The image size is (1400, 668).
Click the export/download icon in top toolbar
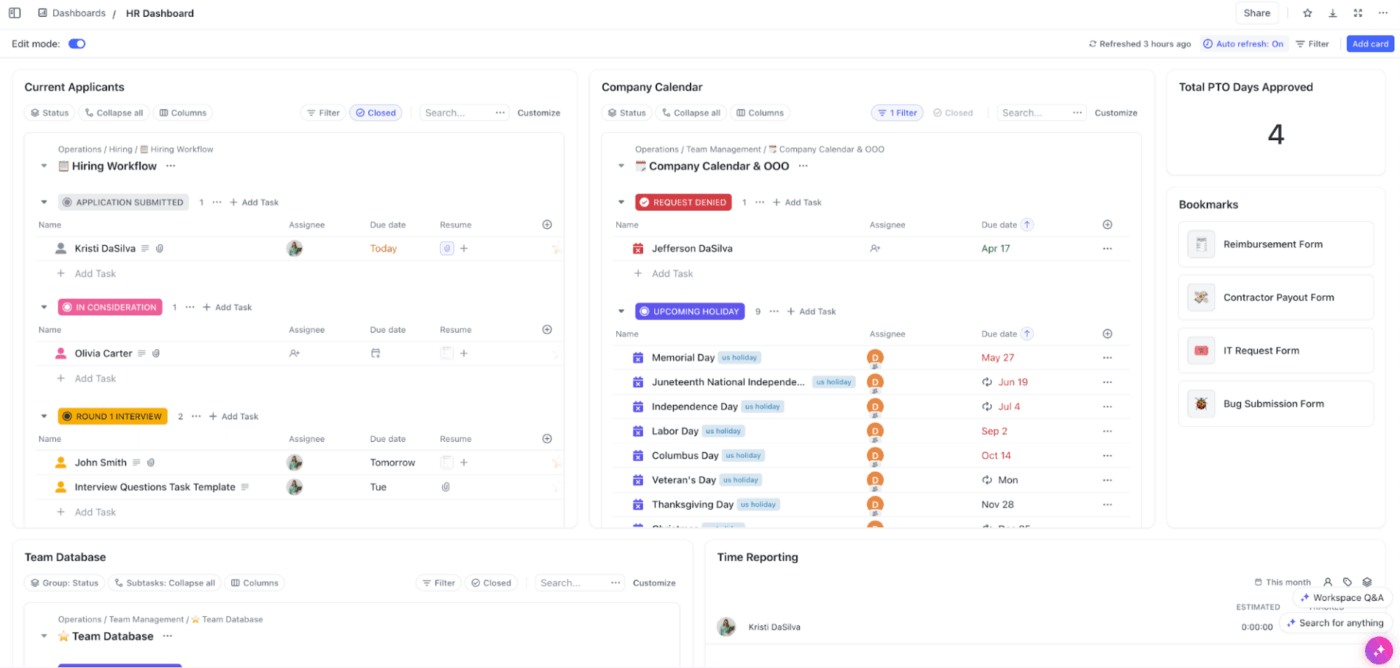click(x=1332, y=13)
